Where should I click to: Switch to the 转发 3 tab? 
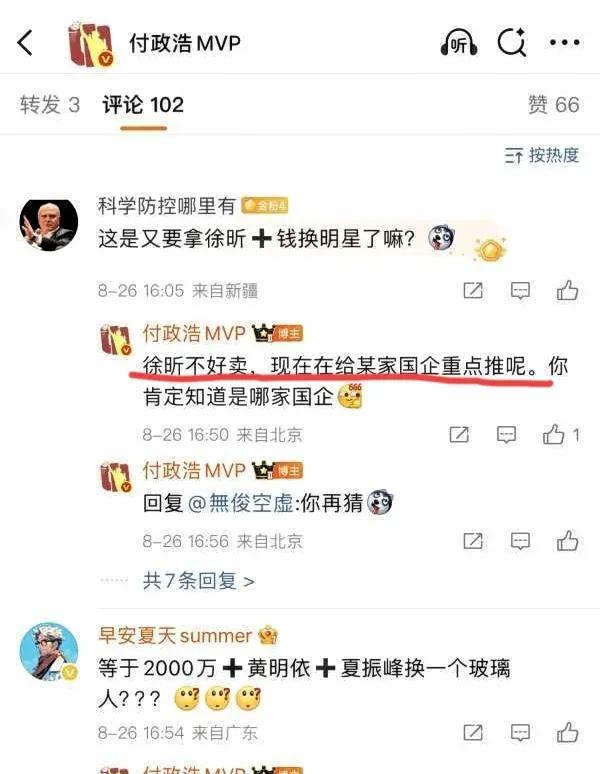(50, 105)
